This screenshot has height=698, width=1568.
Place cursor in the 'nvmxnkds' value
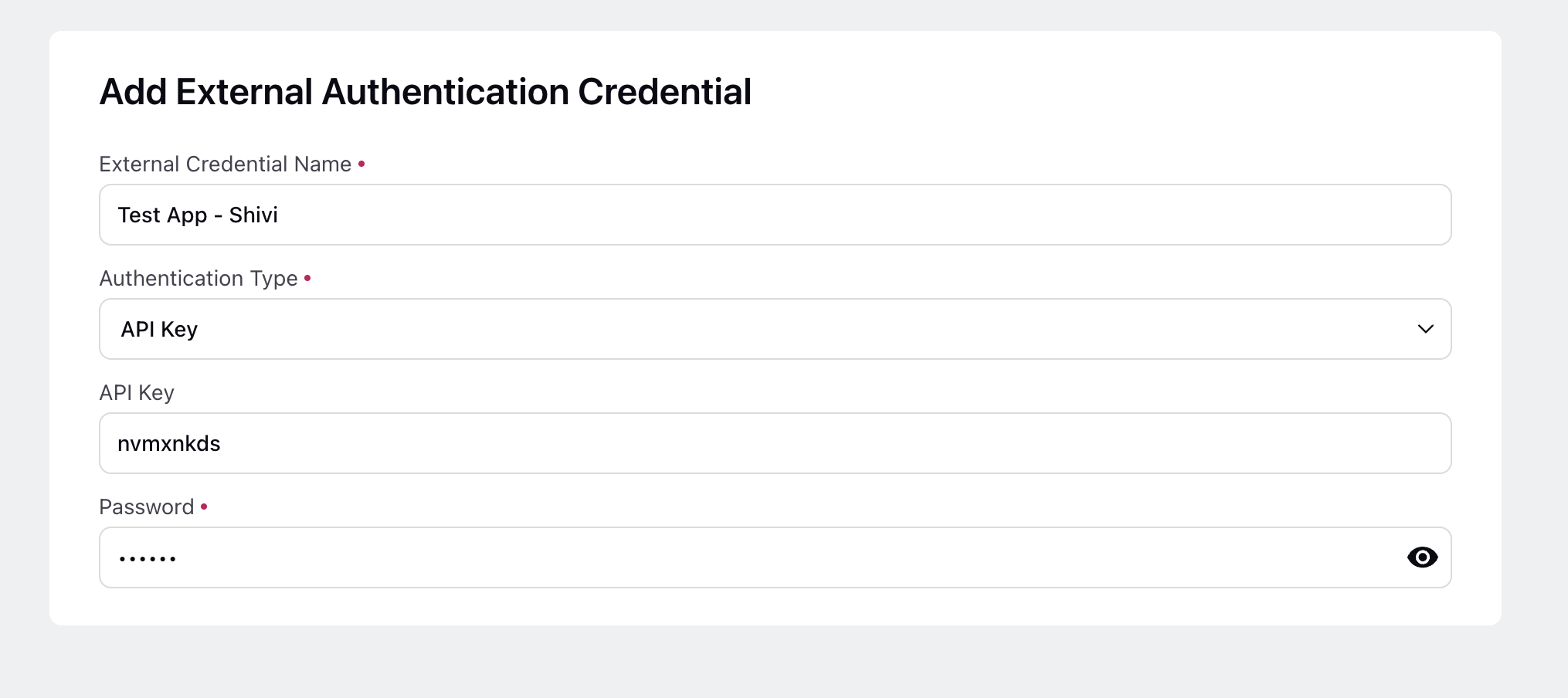click(169, 443)
